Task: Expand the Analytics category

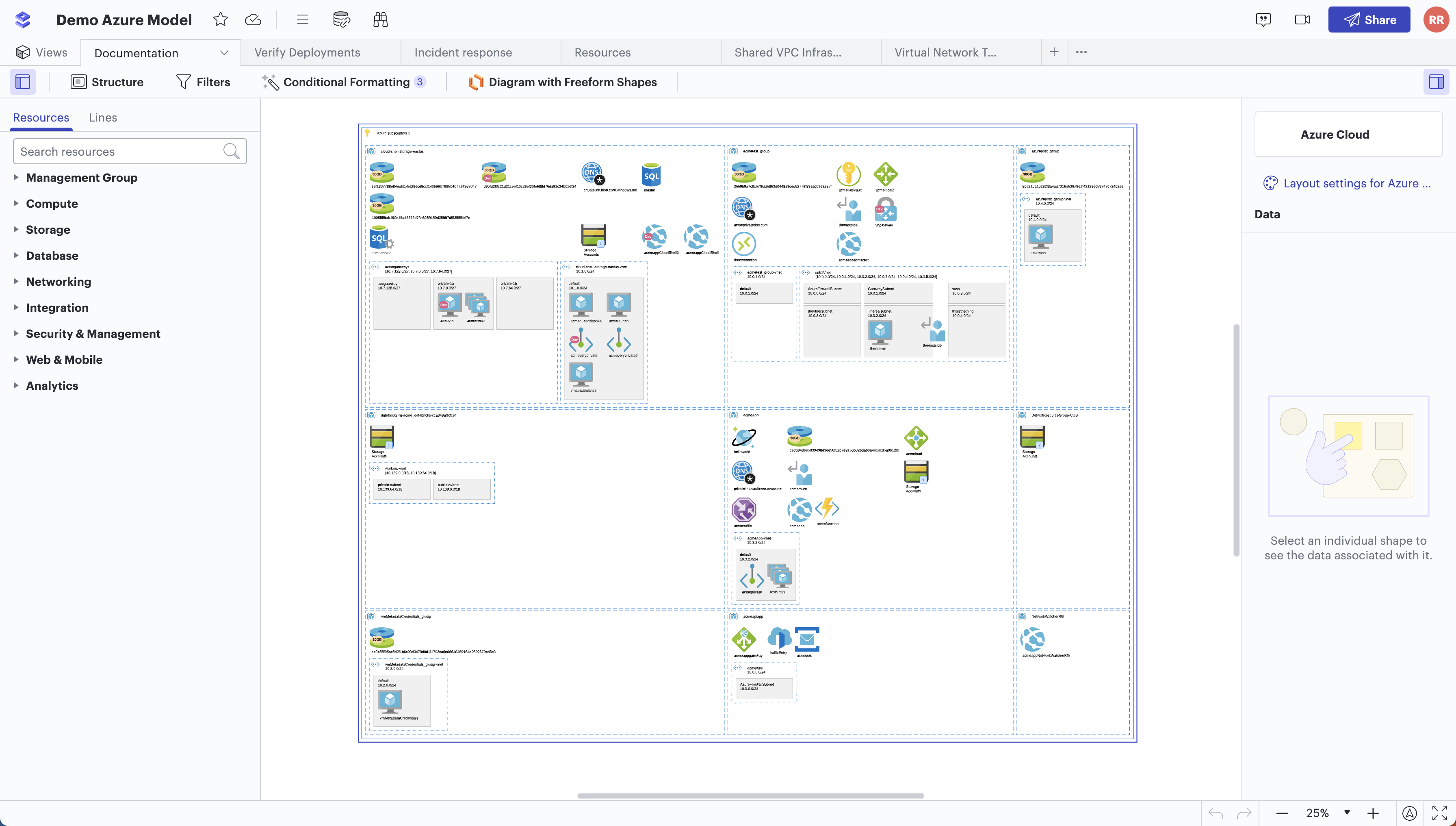Action: [16, 386]
